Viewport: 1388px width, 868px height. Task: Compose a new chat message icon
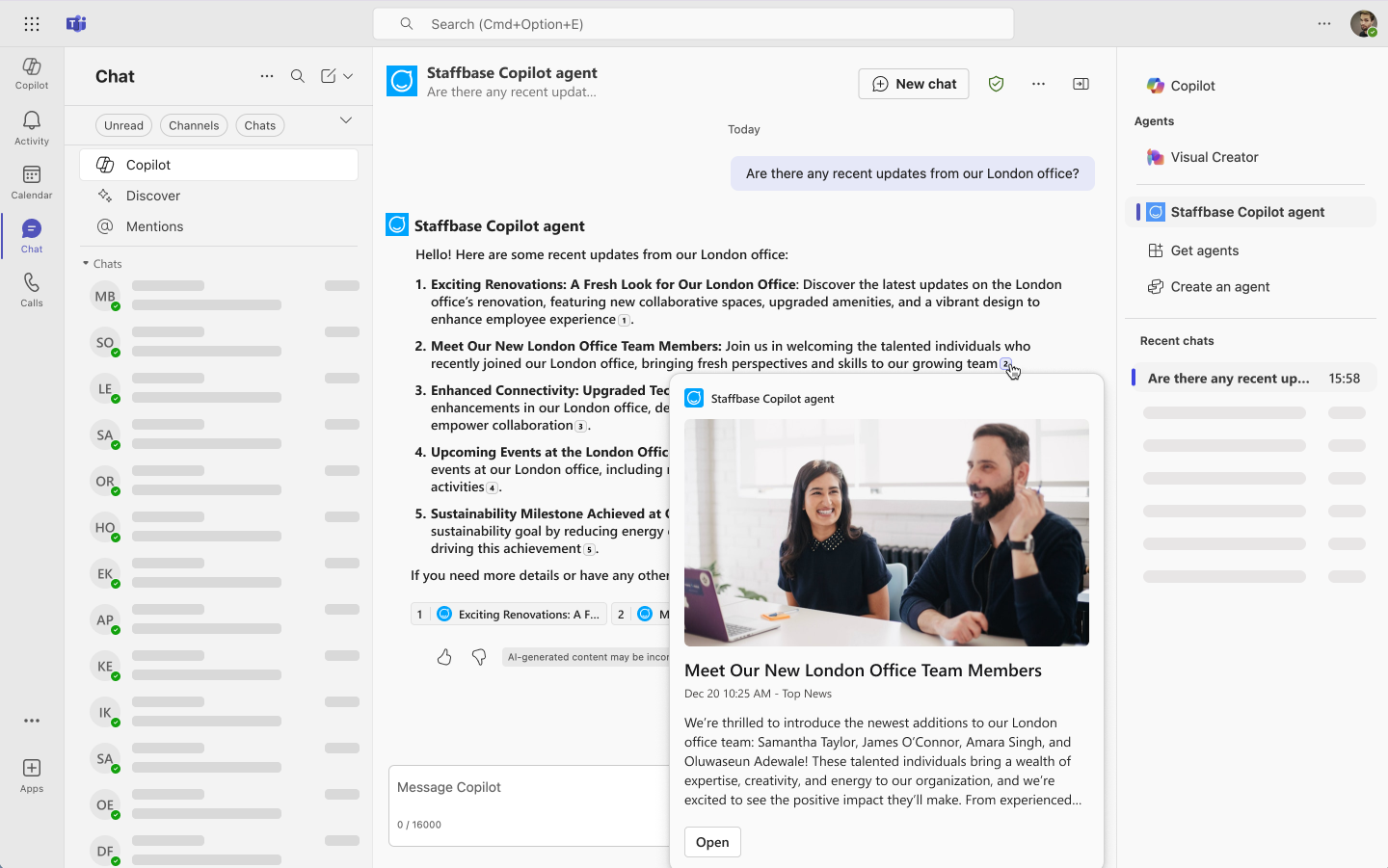[329, 76]
